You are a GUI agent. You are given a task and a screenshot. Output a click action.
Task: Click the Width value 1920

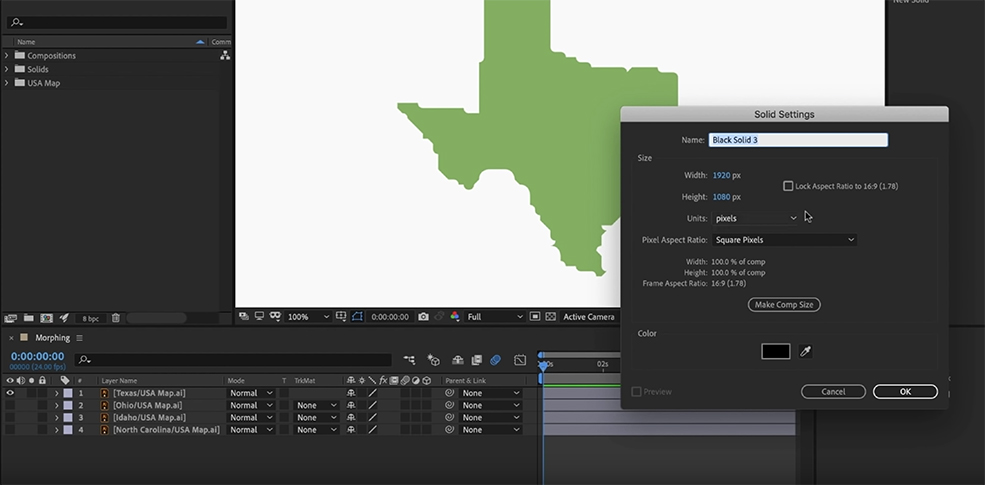(x=721, y=175)
